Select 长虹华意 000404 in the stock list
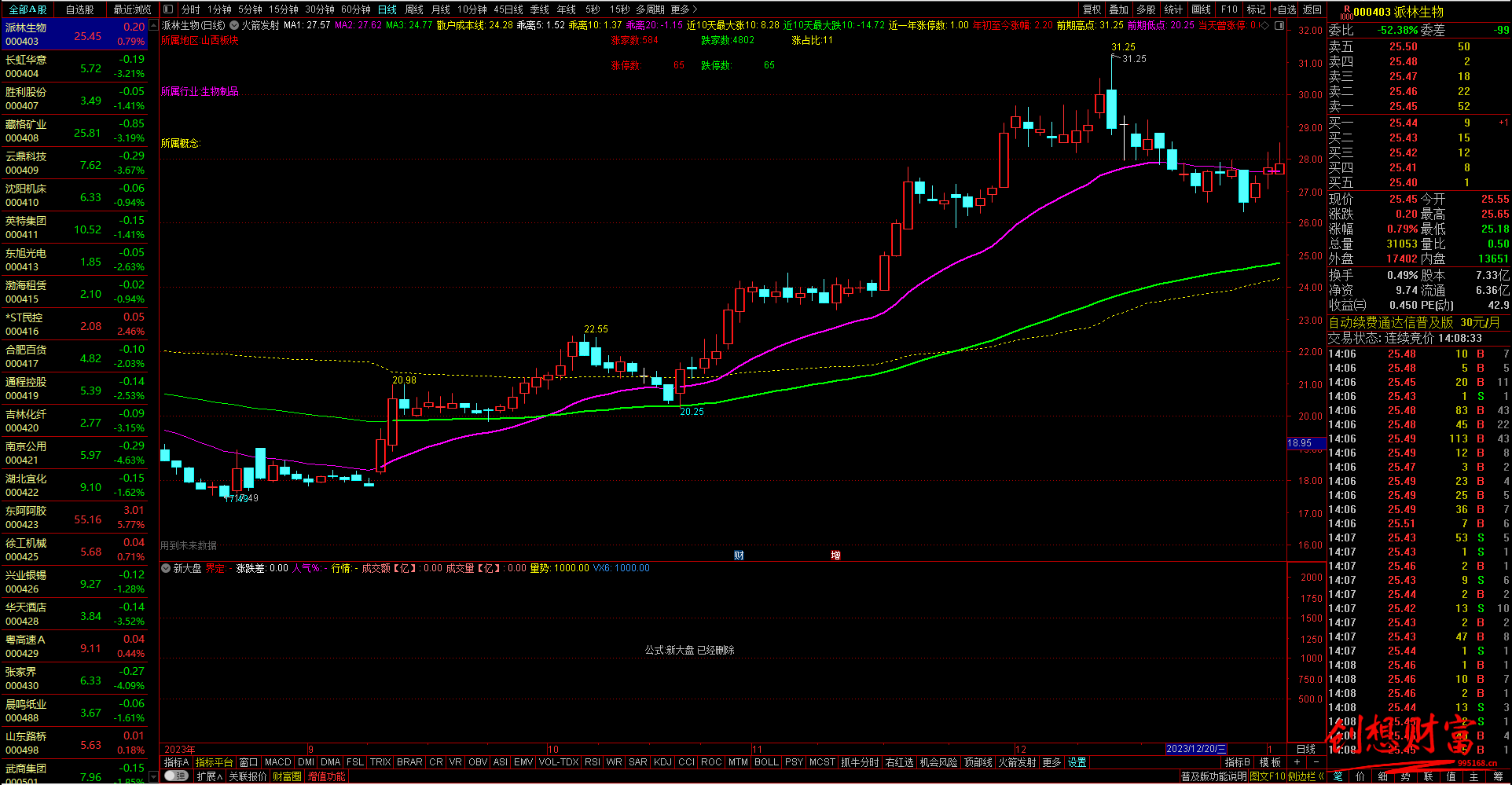Screen dimensions: 1512x785 tap(75, 67)
